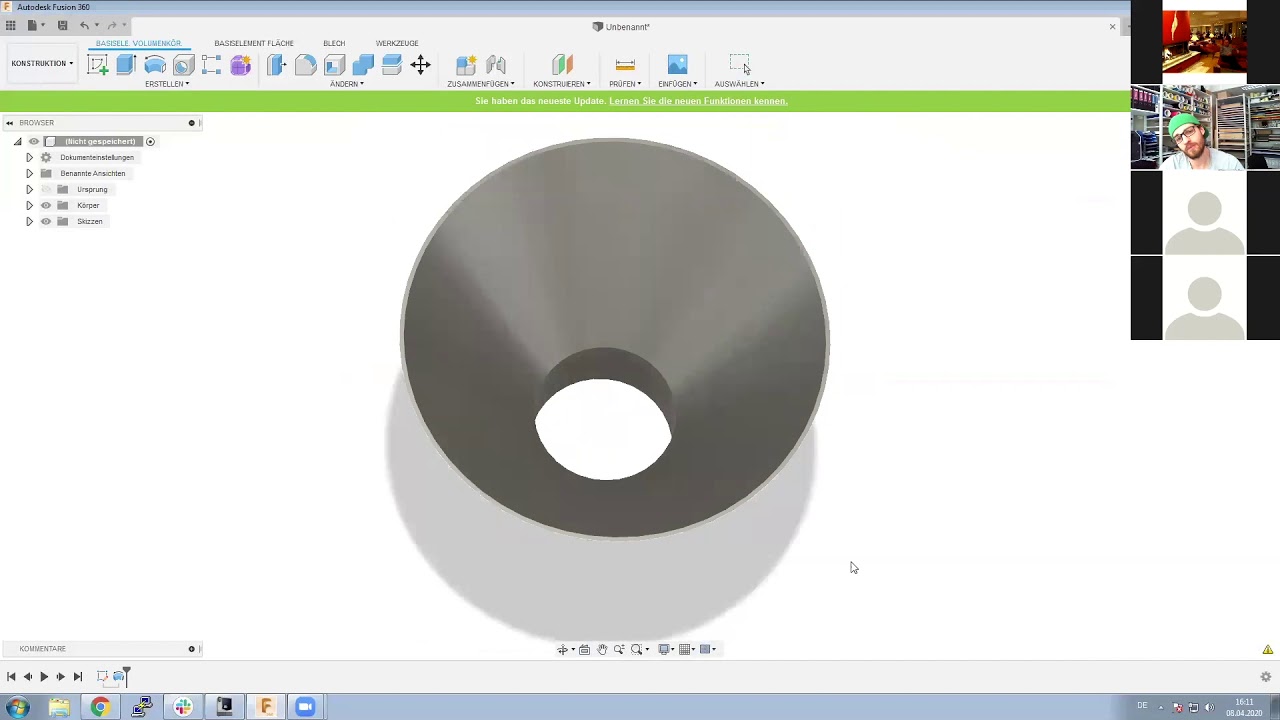Expand the Dokumenteinstellungen tree node
Image resolution: width=1280 pixels, height=720 pixels.
tap(29, 157)
